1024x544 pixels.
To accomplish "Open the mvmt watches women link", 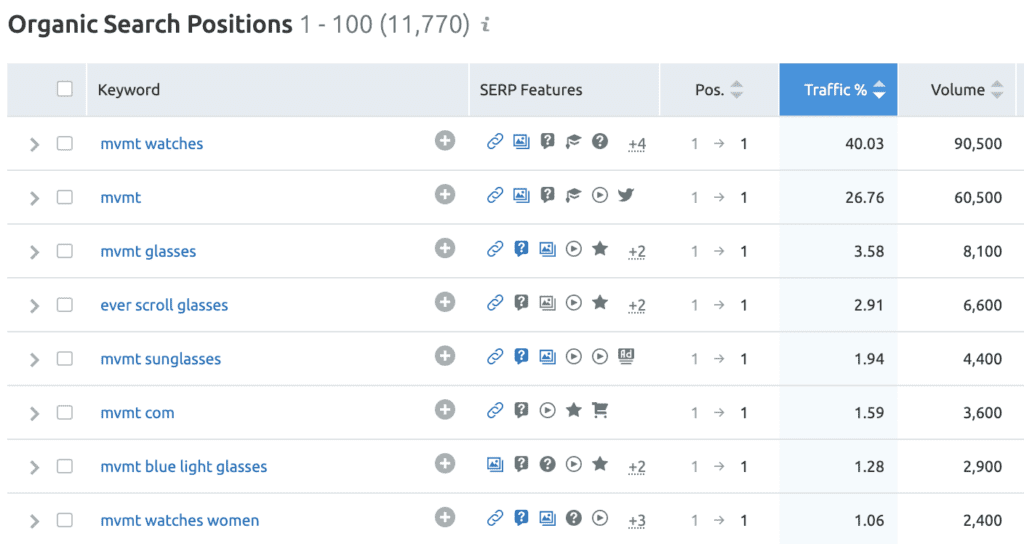I will [x=180, y=520].
